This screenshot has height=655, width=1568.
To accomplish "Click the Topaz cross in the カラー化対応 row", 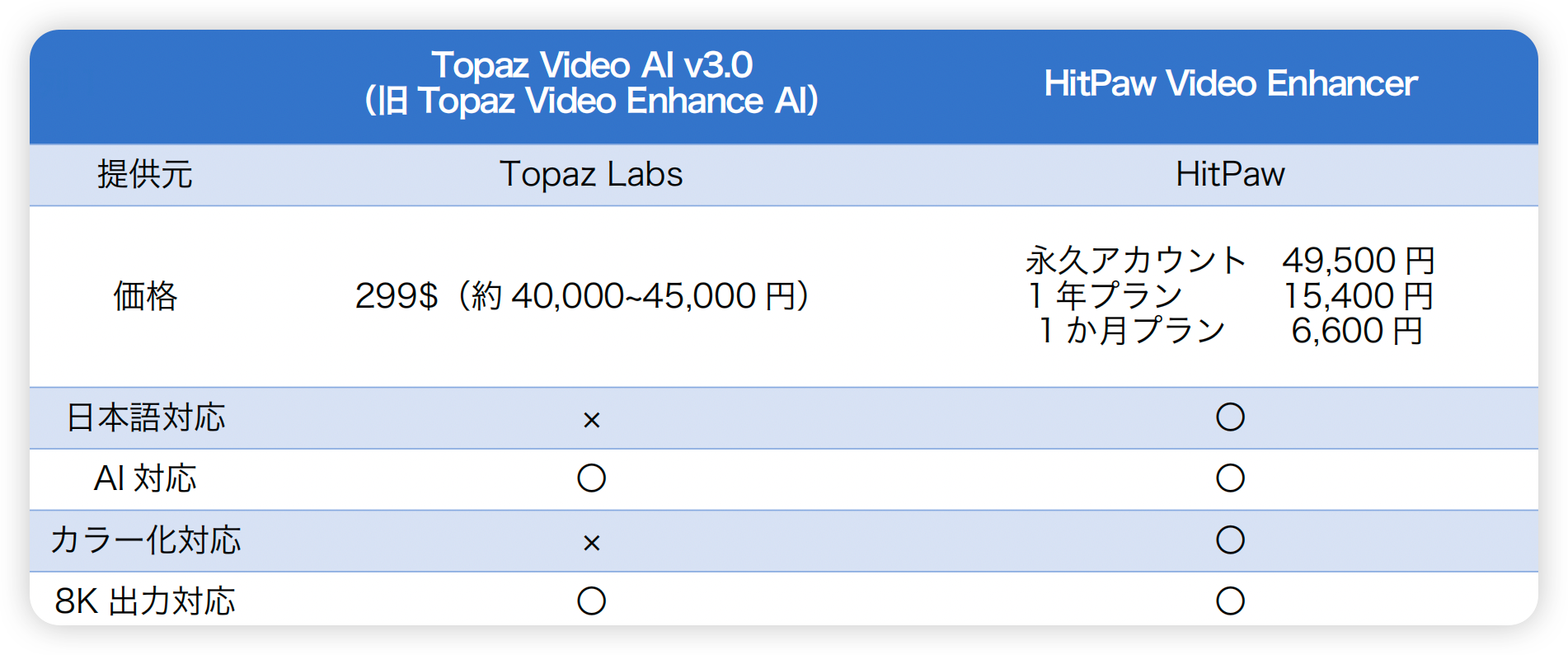I will [591, 543].
